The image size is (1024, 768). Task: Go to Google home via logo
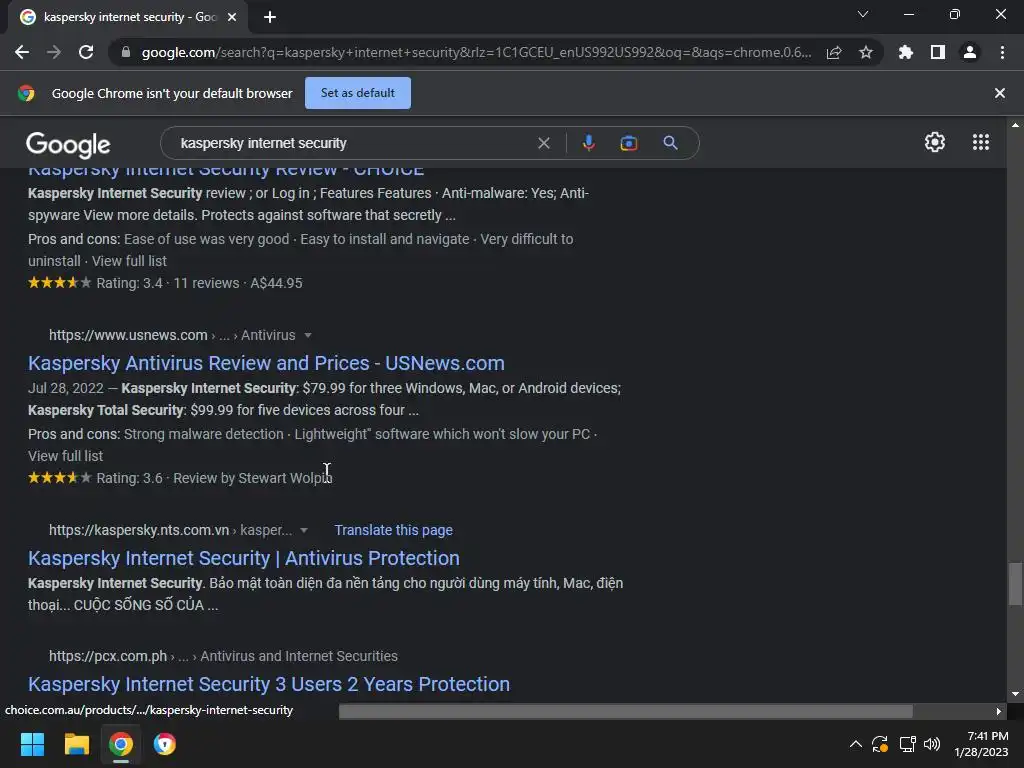(68, 144)
